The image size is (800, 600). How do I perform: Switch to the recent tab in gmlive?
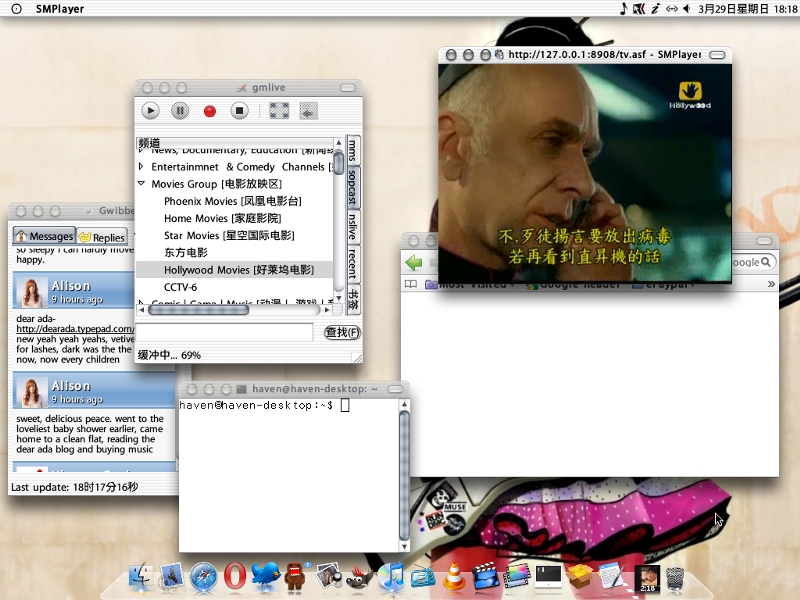tap(353, 263)
